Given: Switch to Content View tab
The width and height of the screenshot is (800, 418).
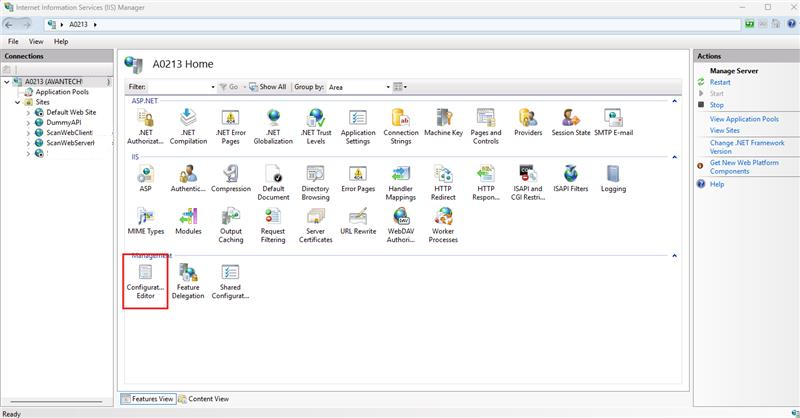Looking at the screenshot, I should pos(204,399).
